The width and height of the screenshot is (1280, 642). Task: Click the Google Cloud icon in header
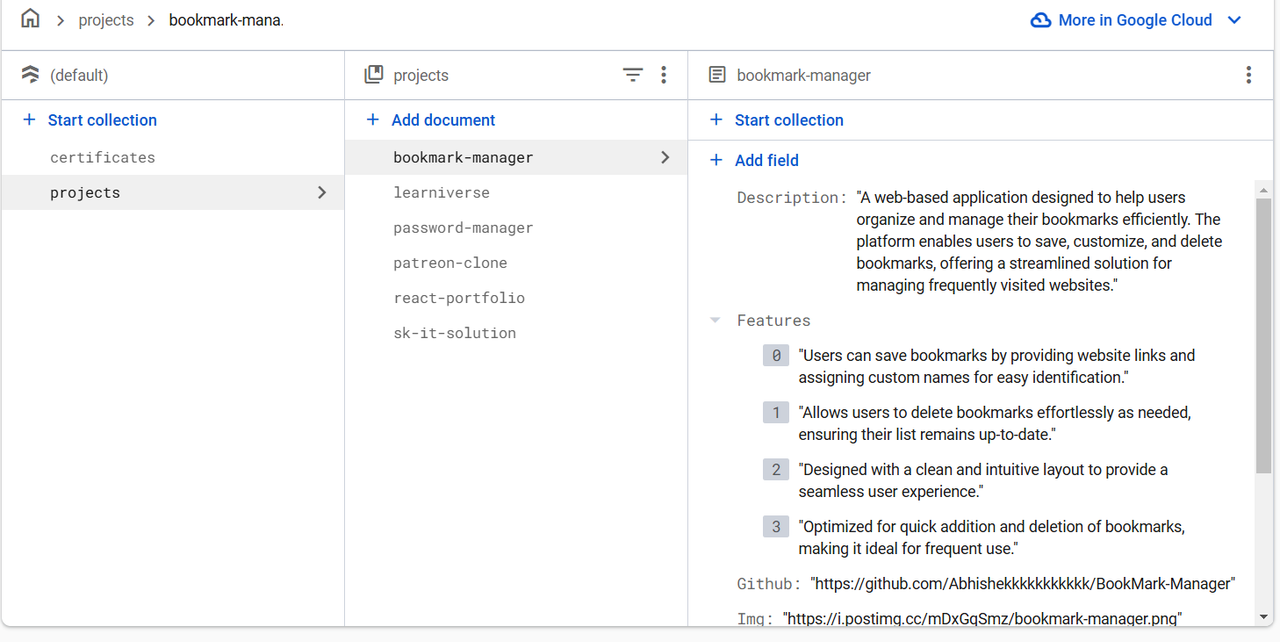click(1041, 20)
